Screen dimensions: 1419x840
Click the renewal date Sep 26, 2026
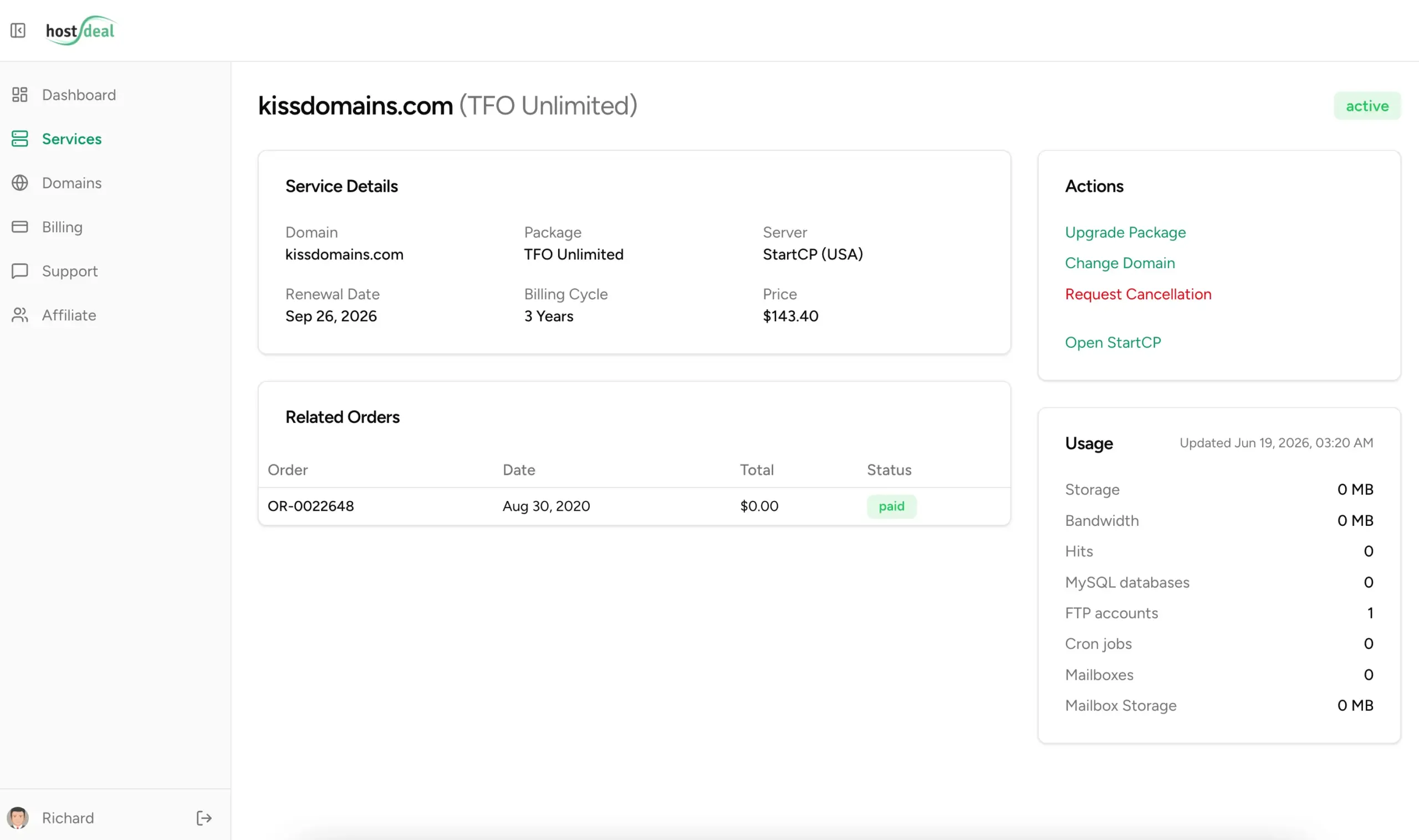click(331, 316)
